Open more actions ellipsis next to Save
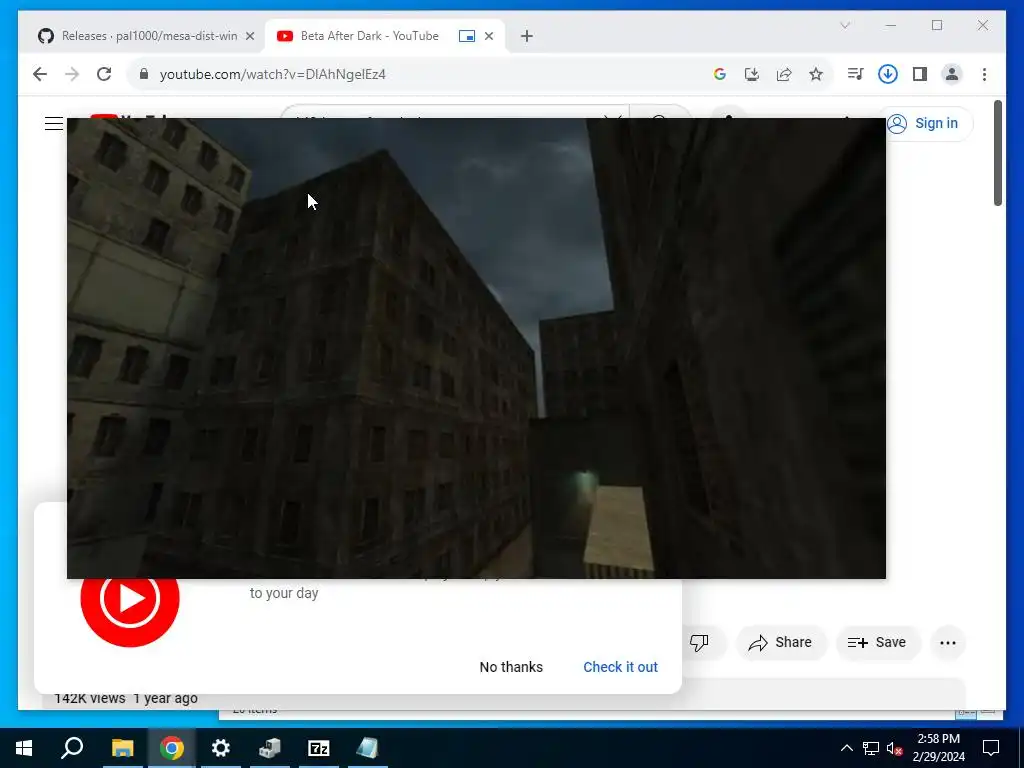 point(948,643)
